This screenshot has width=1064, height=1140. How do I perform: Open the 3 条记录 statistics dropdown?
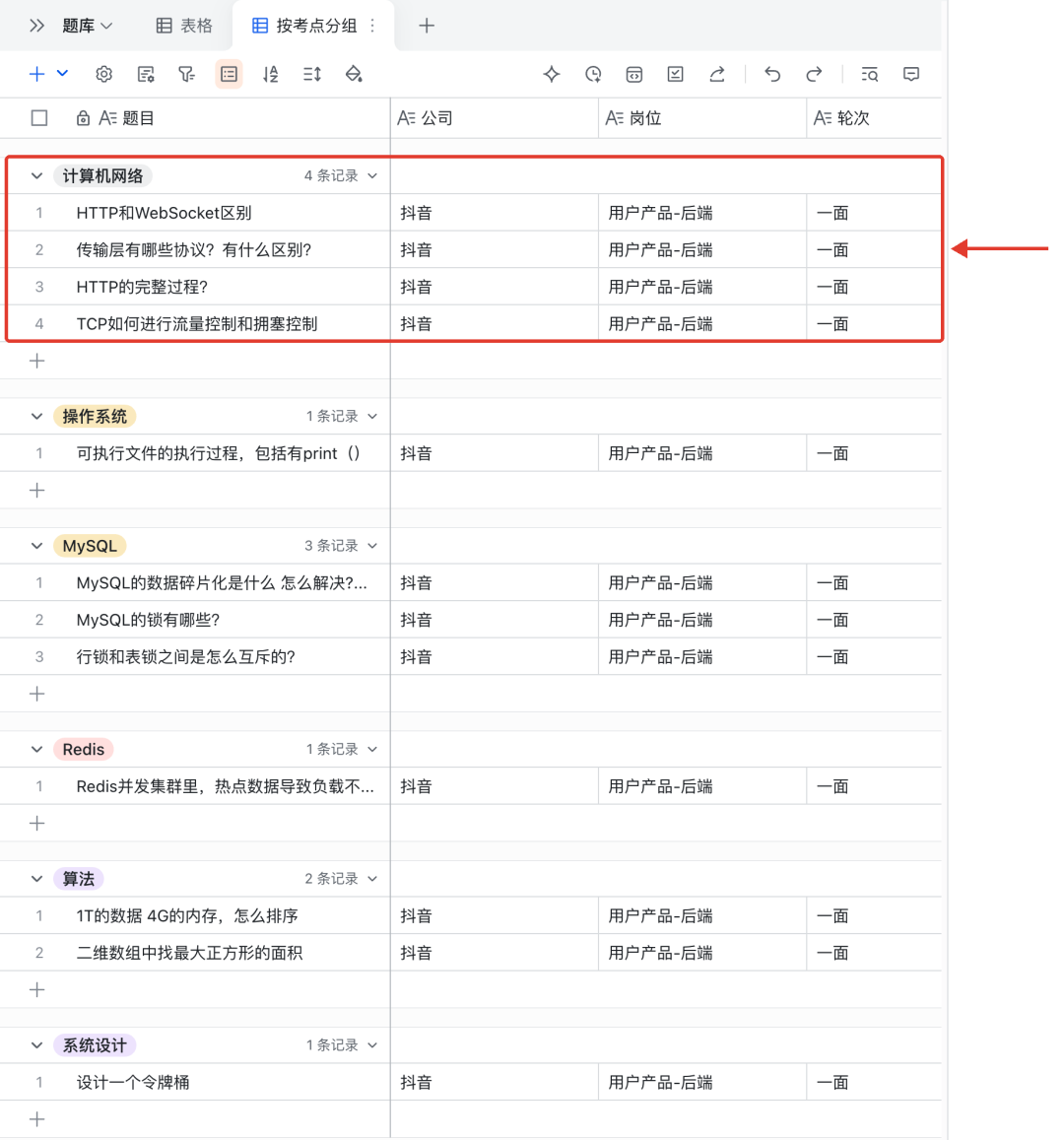(x=340, y=546)
